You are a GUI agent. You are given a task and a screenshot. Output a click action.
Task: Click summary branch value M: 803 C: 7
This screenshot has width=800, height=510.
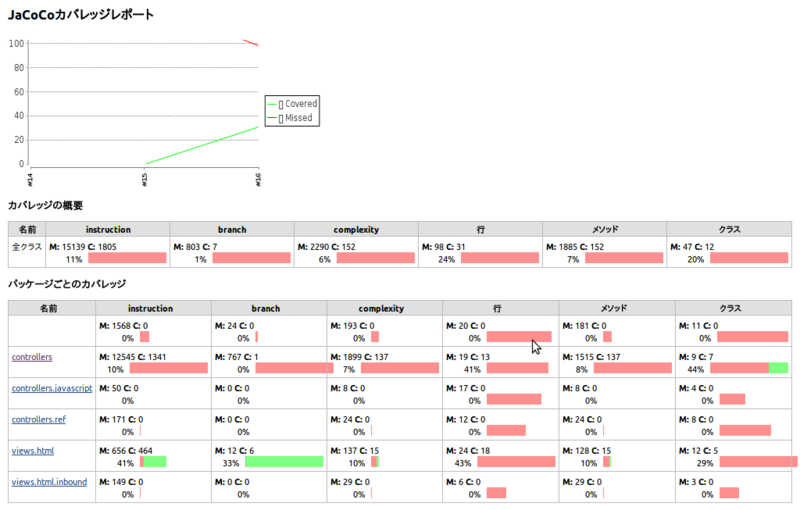pyautogui.click(x=195, y=247)
